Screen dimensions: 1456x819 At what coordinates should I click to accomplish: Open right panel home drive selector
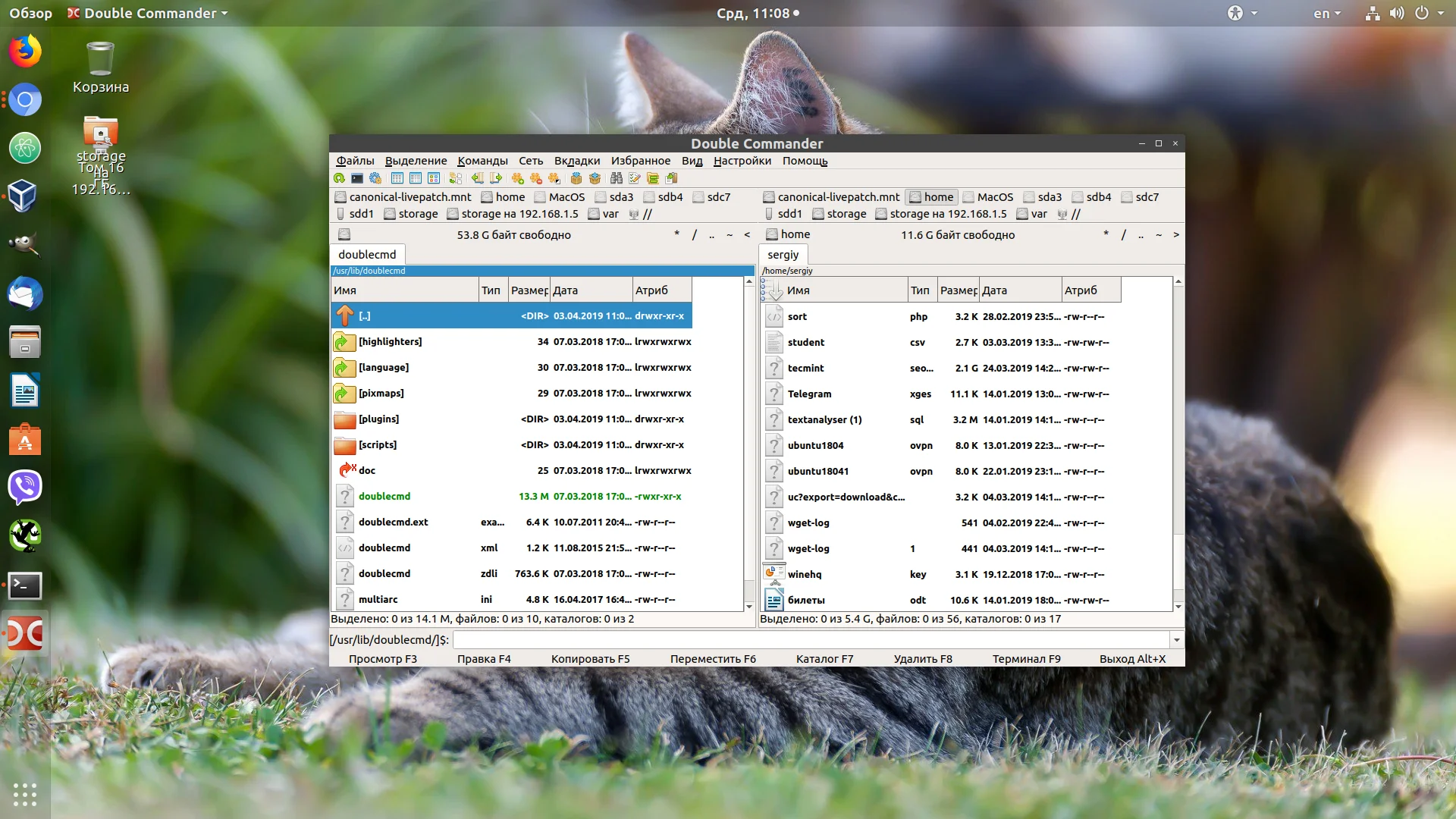[x=787, y=234]
